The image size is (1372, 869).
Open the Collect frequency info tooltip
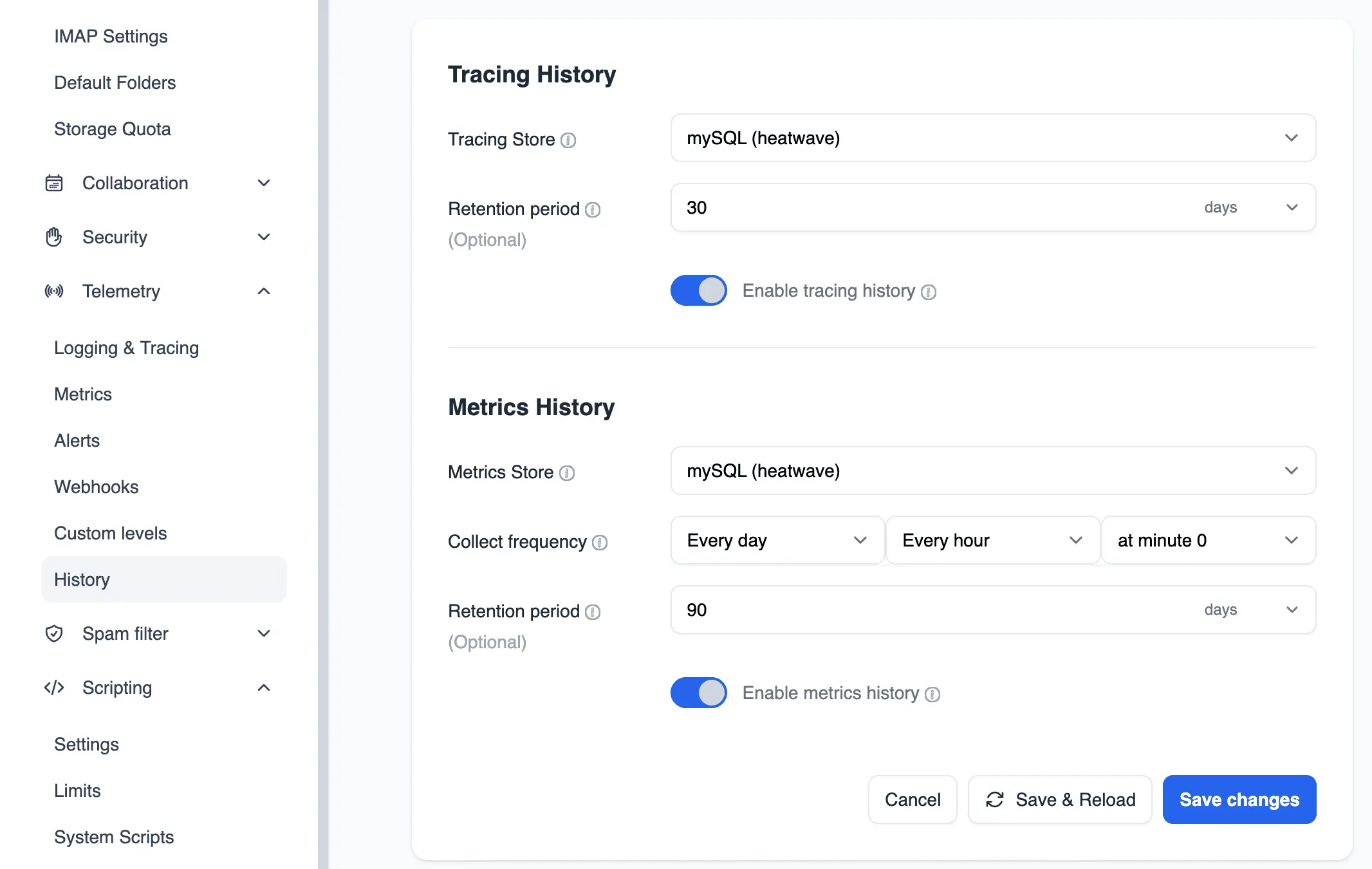601,543
